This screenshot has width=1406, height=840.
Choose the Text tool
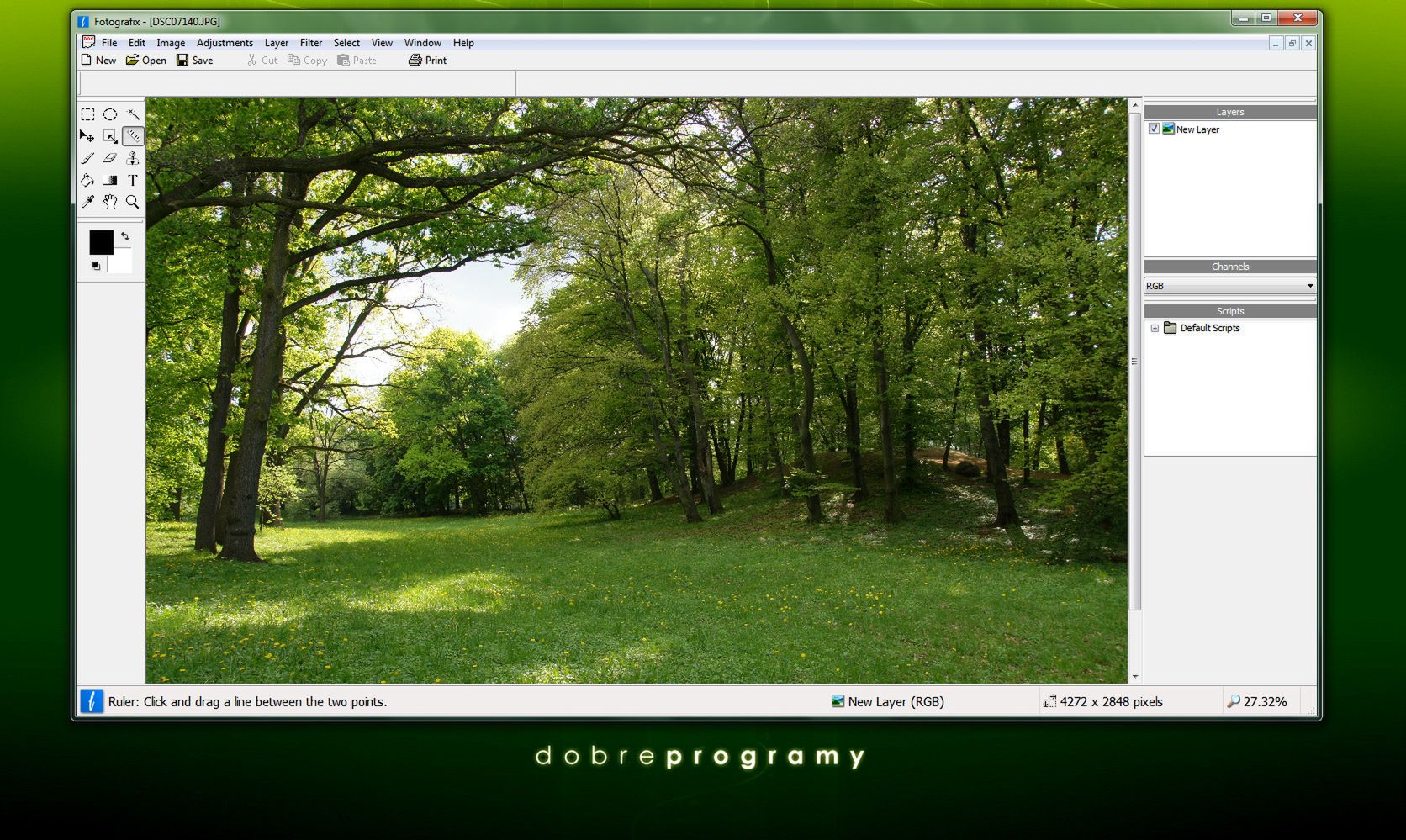132,180
